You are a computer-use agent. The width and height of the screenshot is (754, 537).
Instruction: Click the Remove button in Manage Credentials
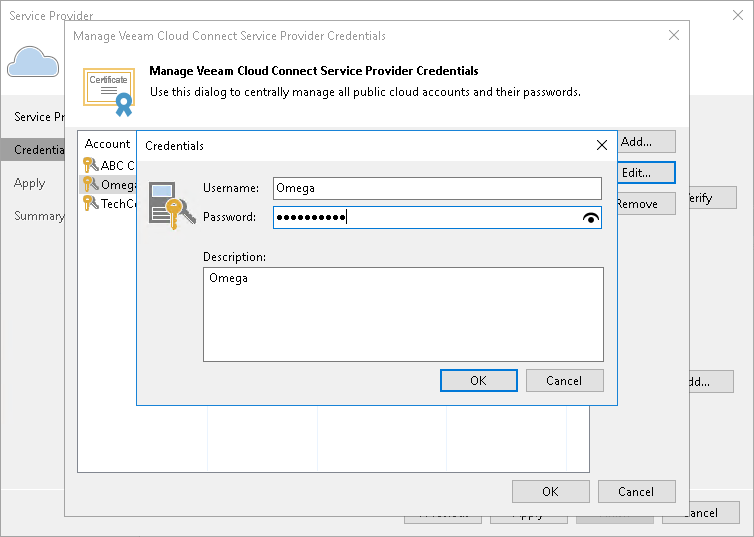pos(646,204)
